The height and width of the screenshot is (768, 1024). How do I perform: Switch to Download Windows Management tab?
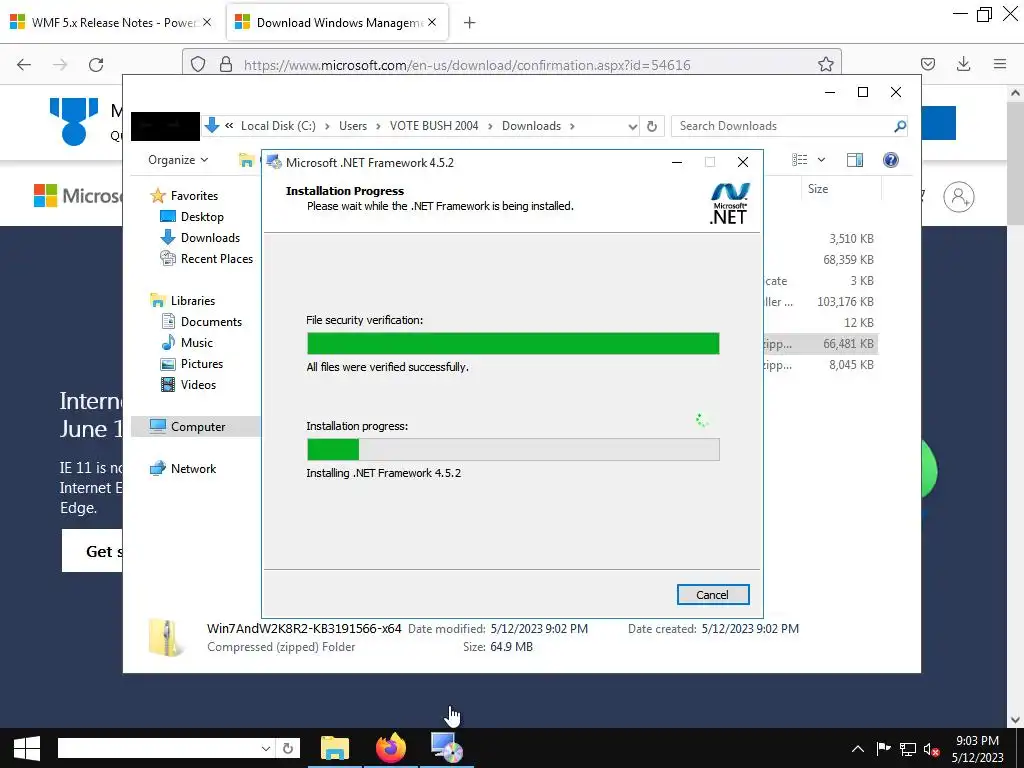(x=337, y=23)
